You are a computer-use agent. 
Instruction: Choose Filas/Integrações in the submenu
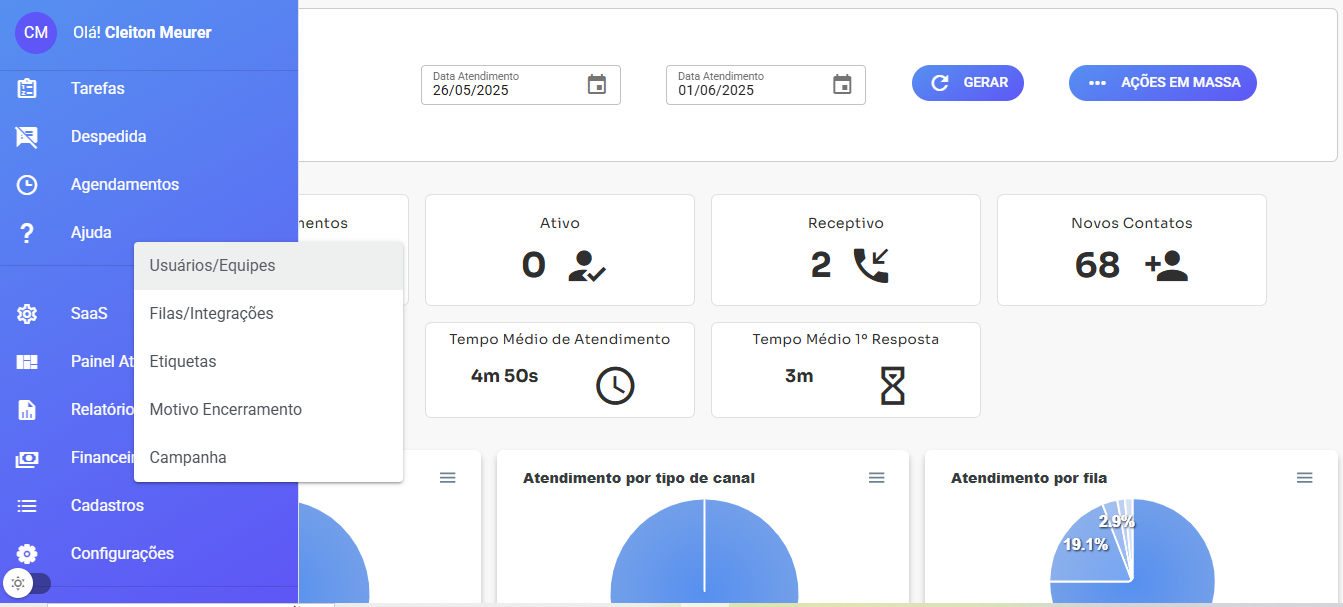[211, 314]
